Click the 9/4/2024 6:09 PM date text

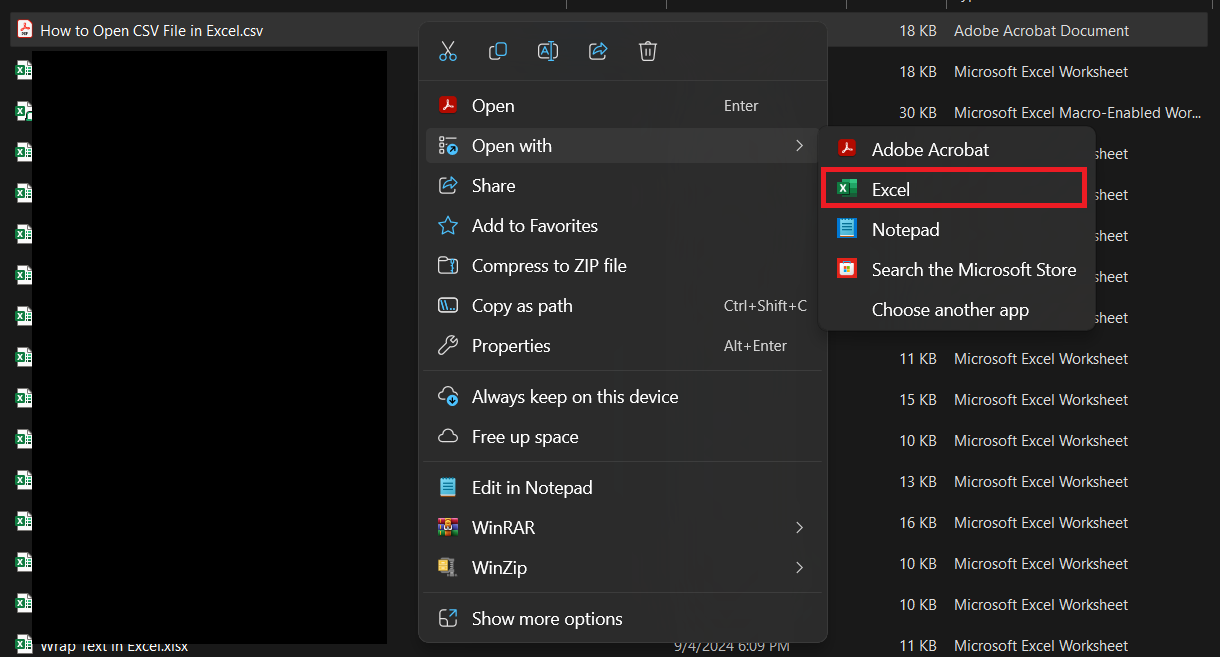coord(733,646)
